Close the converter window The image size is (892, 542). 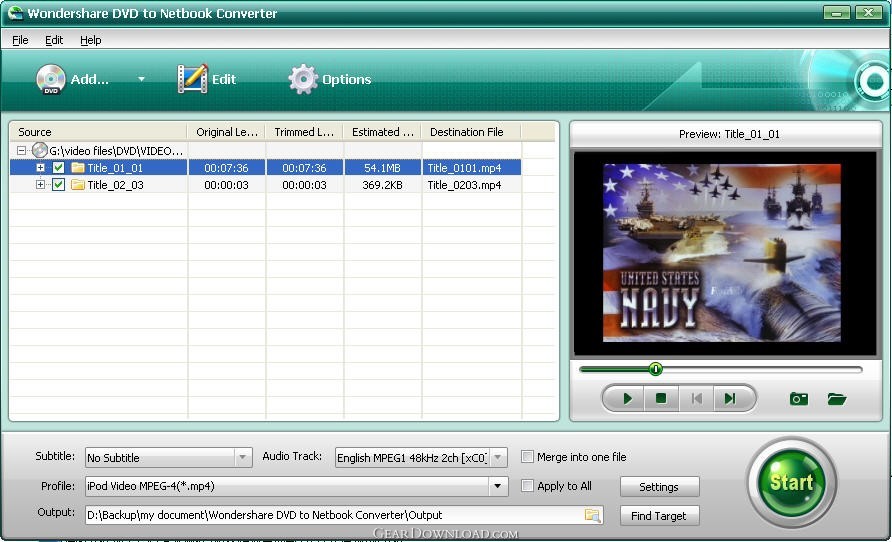pyautogui.click(x=869, y=13)
